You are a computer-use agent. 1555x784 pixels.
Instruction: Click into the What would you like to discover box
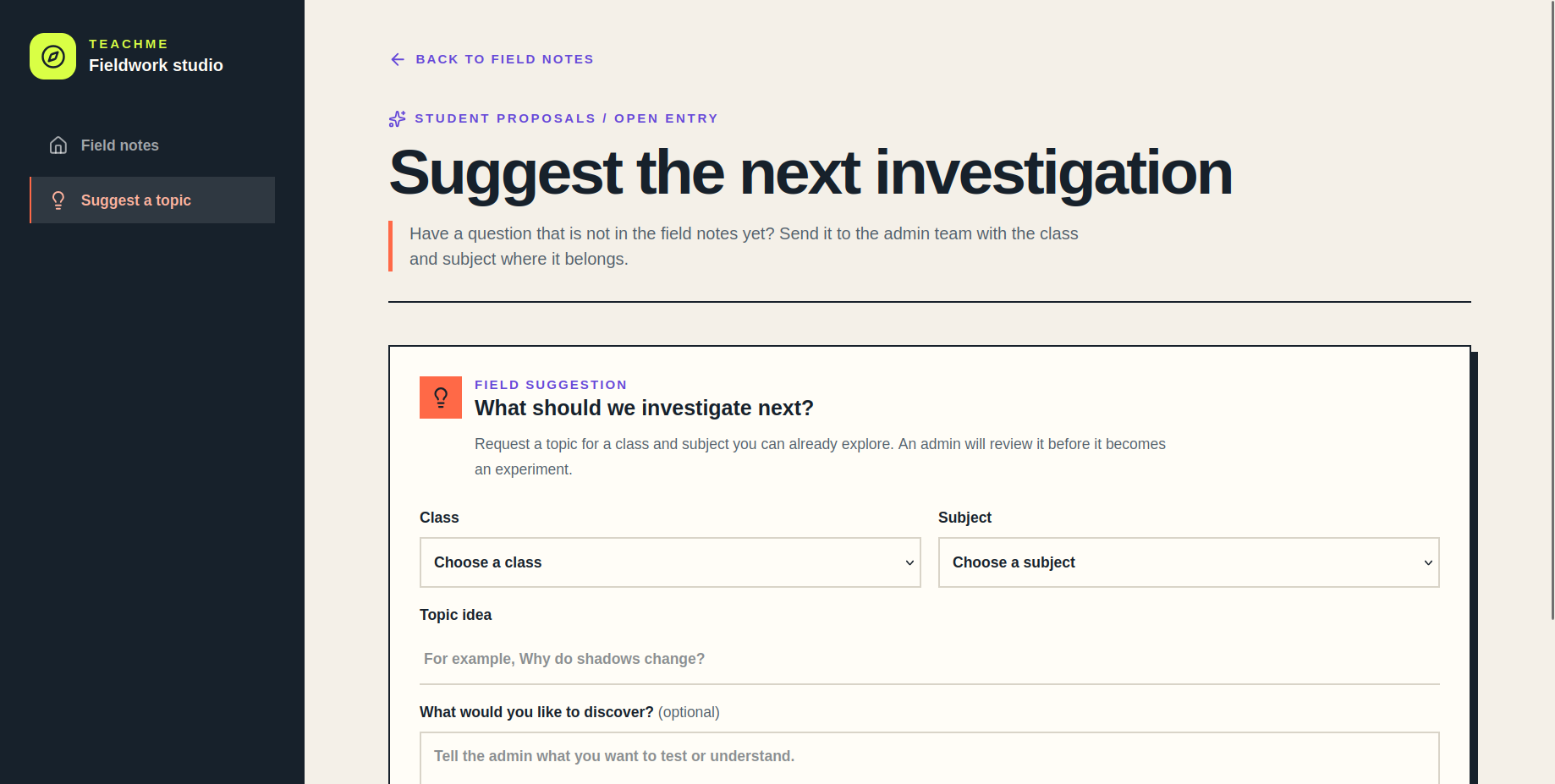coord(930,758)
